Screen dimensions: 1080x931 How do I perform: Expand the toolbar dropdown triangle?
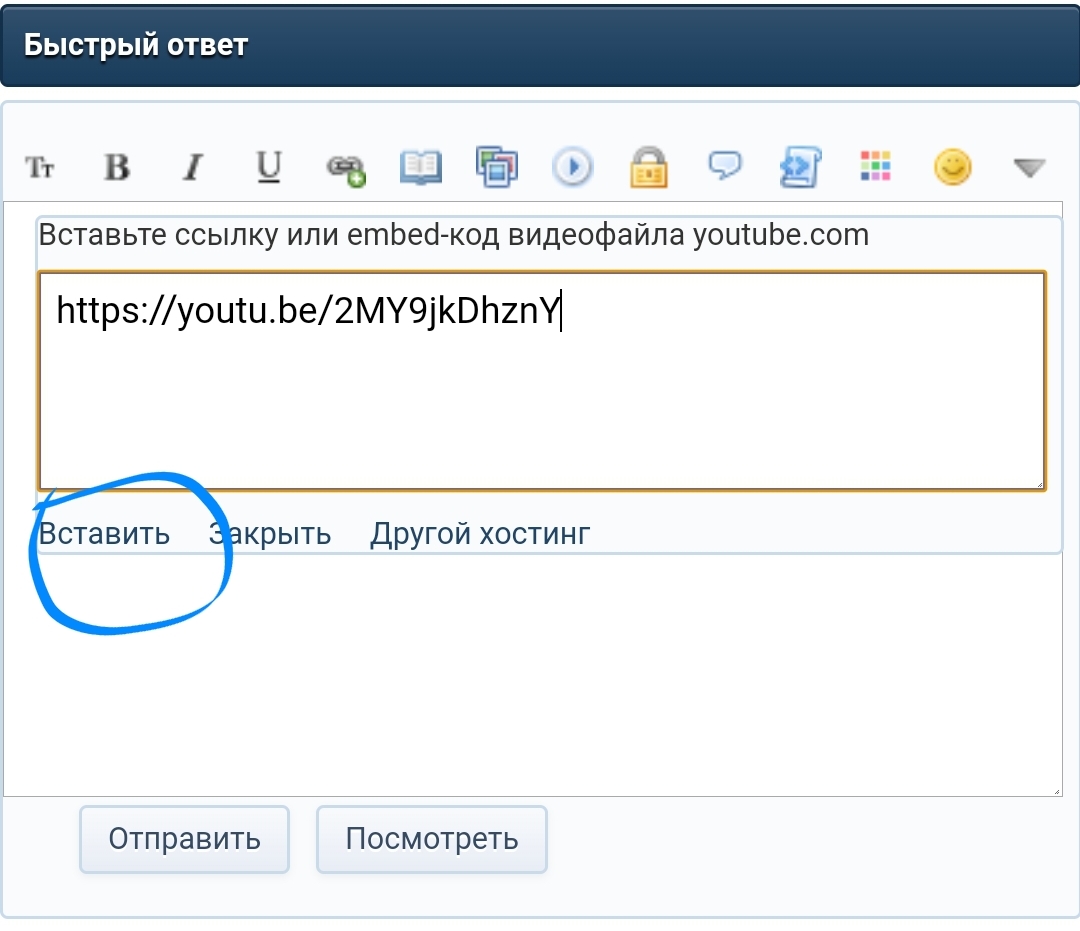click(1030, 167)
